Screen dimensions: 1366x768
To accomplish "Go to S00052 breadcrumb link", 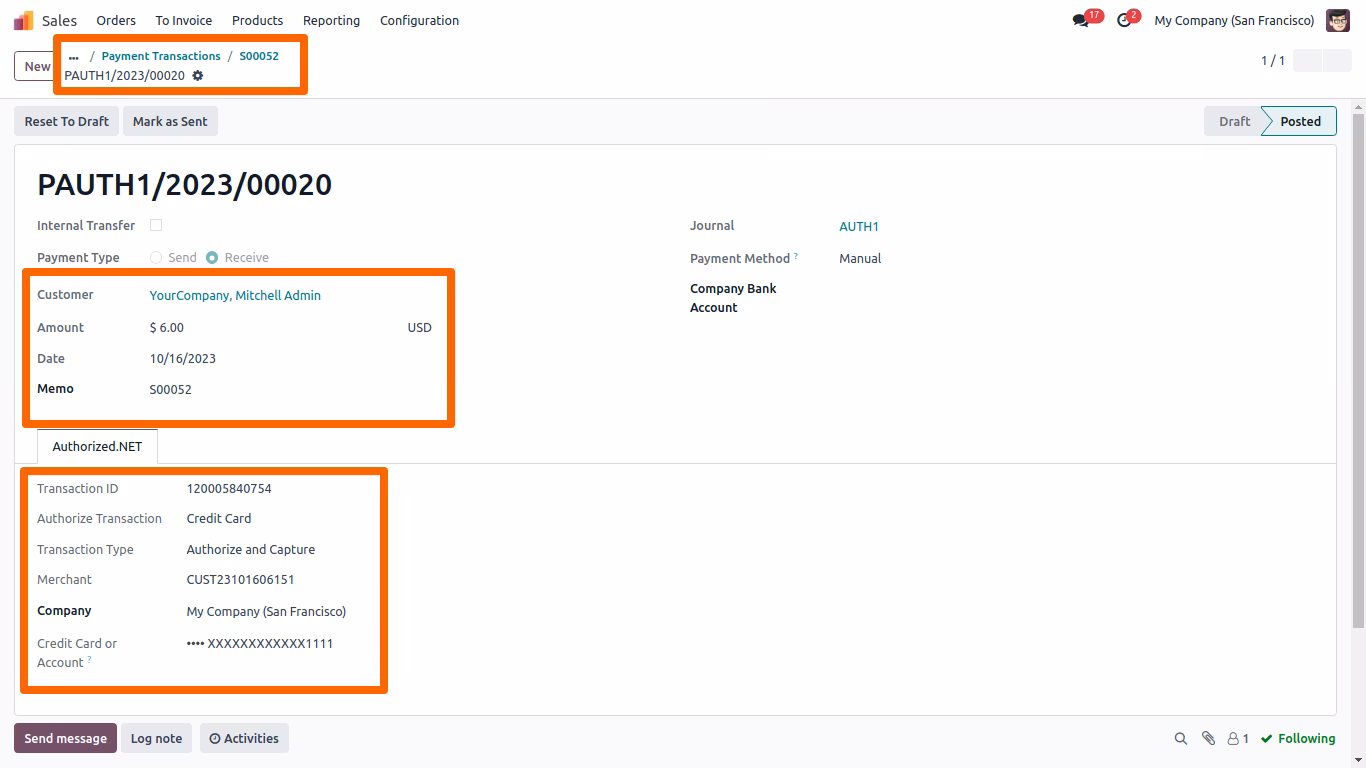I will [259, 56].
